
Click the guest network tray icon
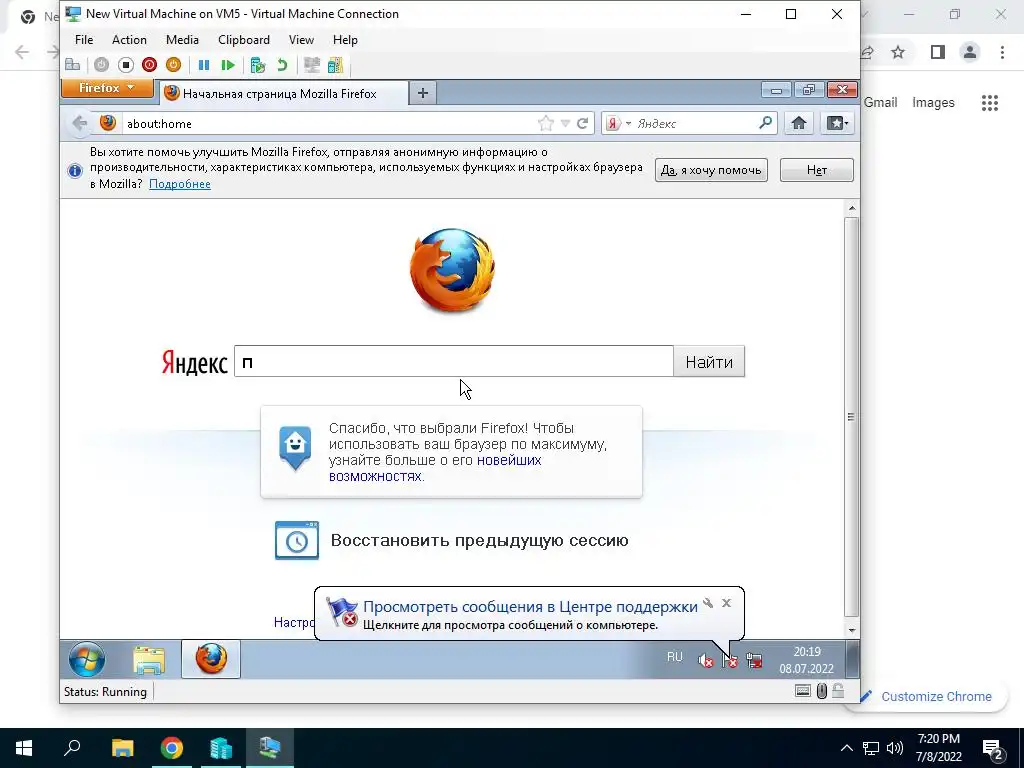(754, 661)
